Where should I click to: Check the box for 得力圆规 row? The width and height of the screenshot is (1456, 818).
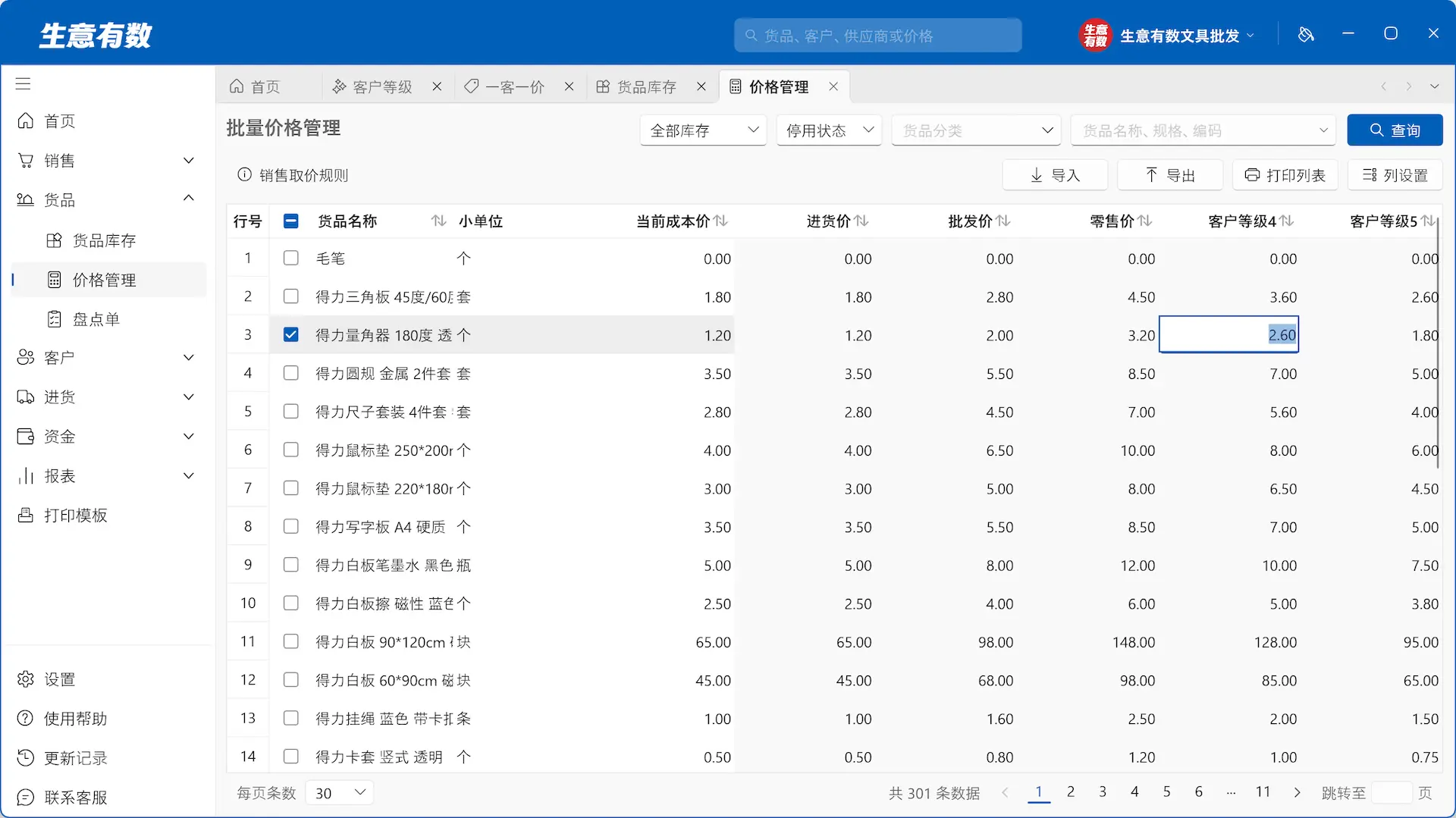tap(290, 373)
